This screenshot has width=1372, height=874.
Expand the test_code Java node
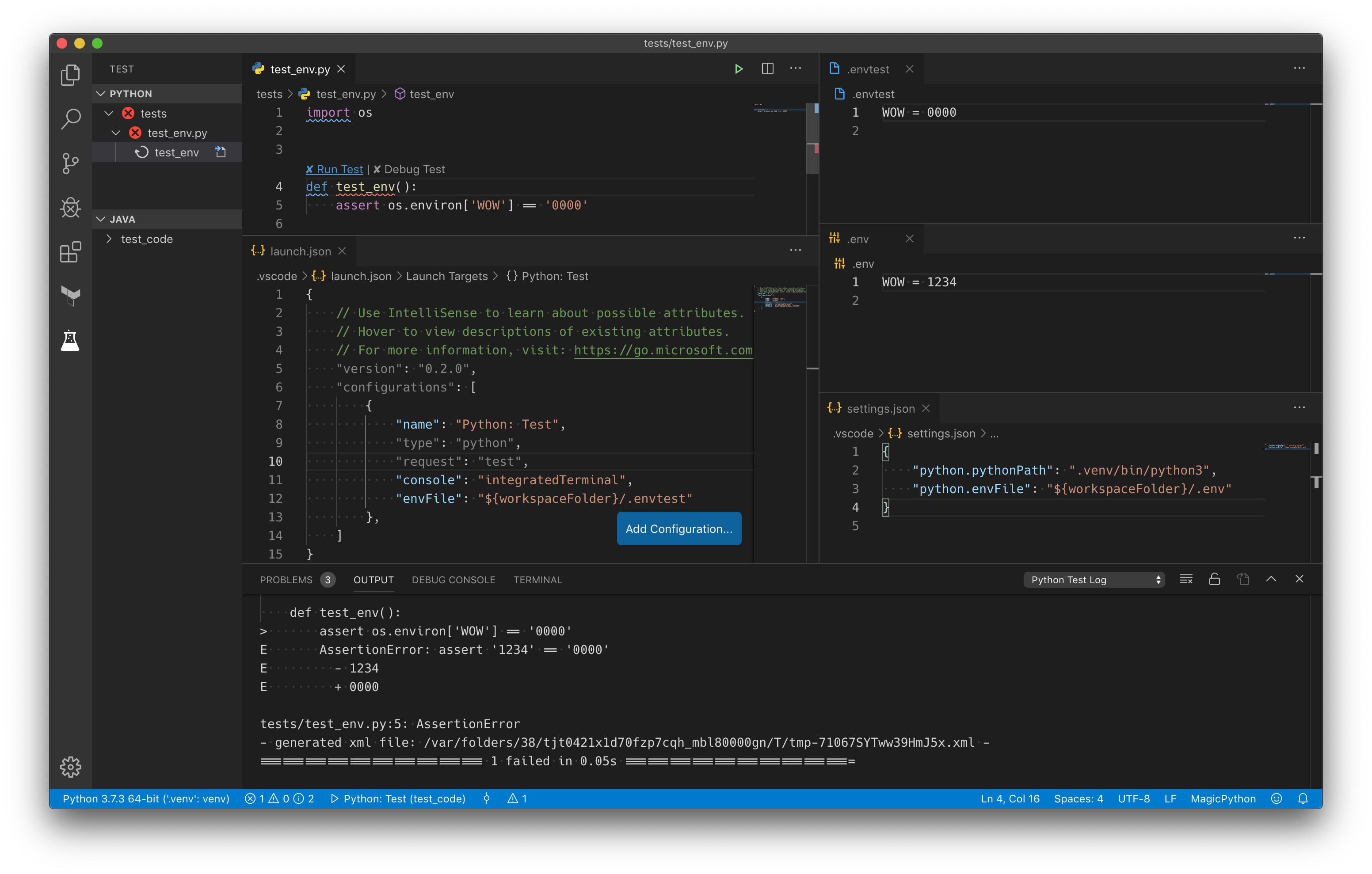[109, 239]
